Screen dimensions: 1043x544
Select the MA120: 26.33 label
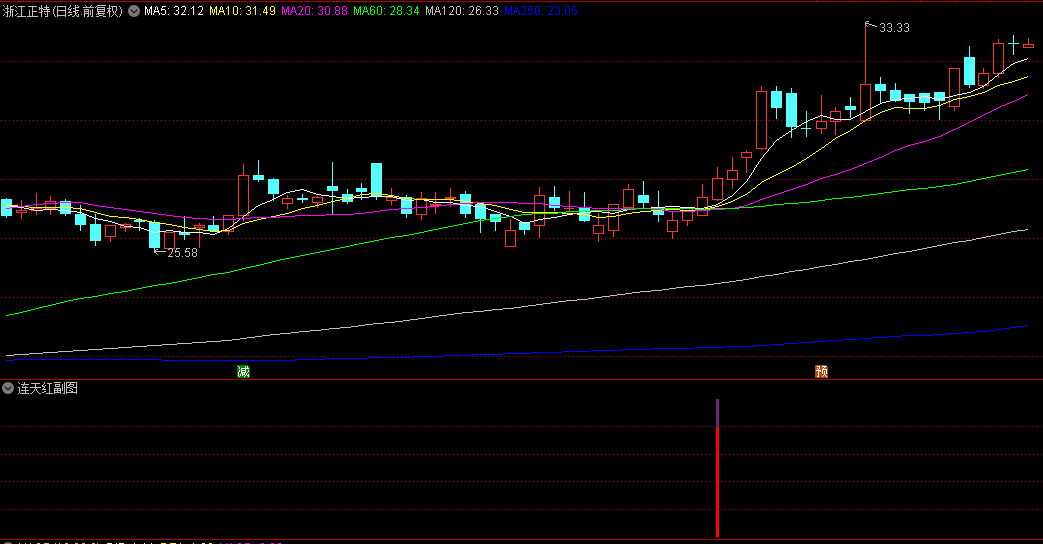coord(461,12)
